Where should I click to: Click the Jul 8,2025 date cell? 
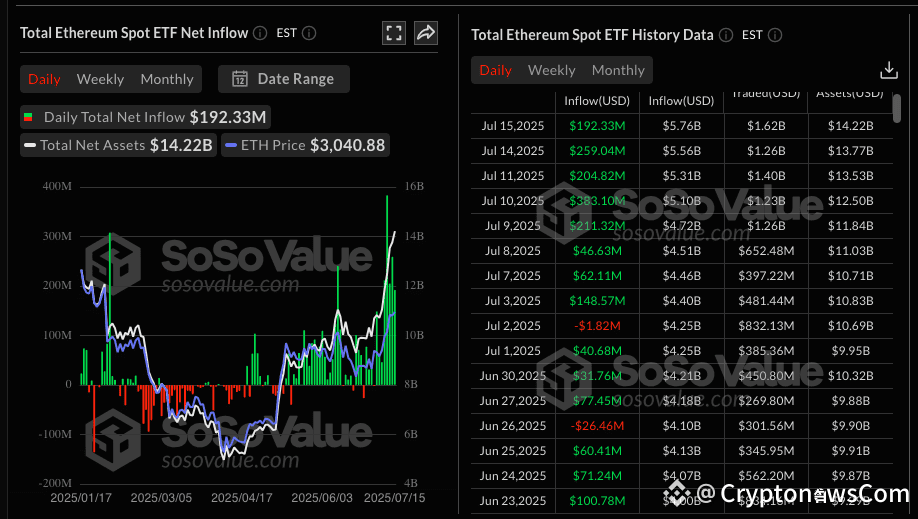513,251
